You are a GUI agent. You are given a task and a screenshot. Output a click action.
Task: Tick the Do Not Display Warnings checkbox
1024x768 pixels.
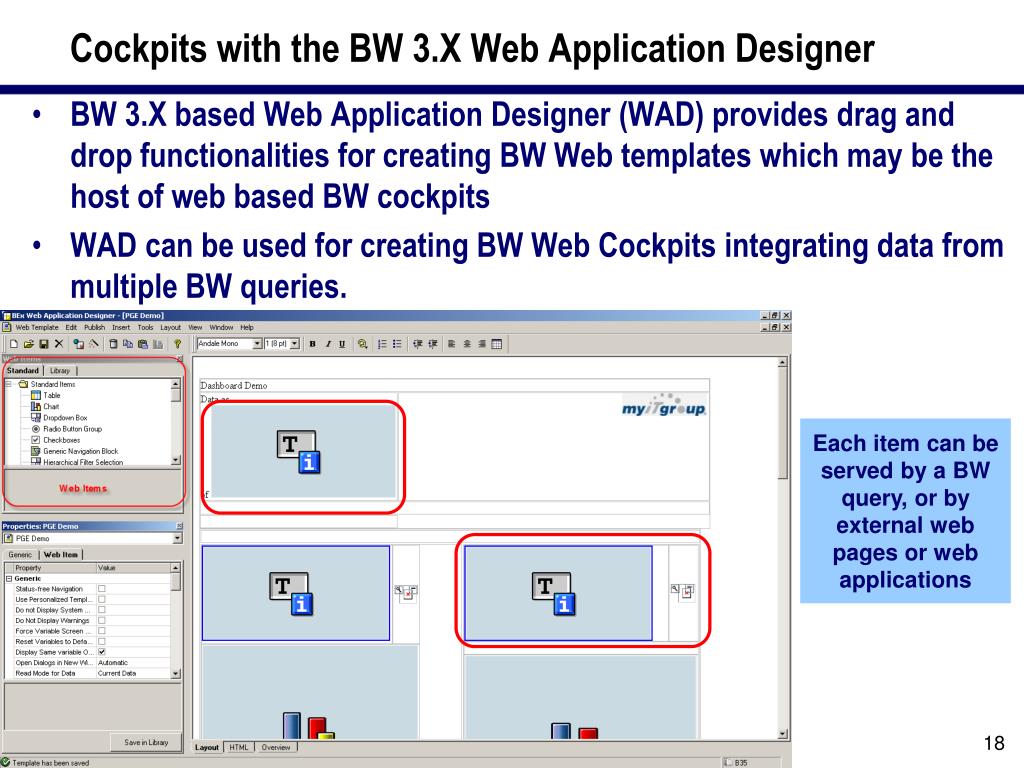[x=102, y=620]
